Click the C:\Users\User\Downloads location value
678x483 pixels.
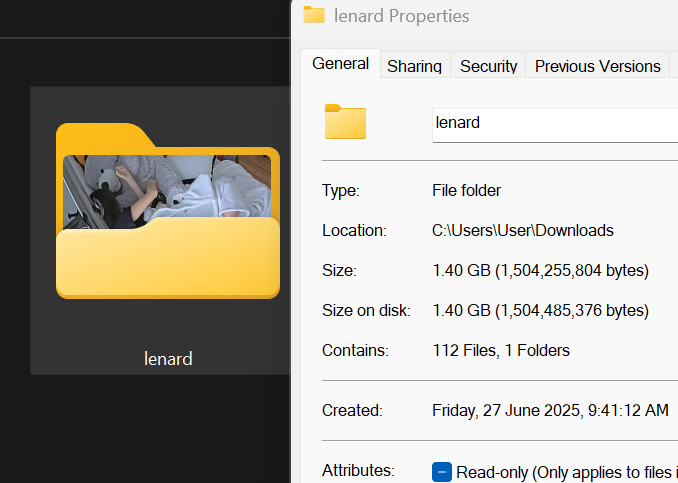[x=523, y=230]
